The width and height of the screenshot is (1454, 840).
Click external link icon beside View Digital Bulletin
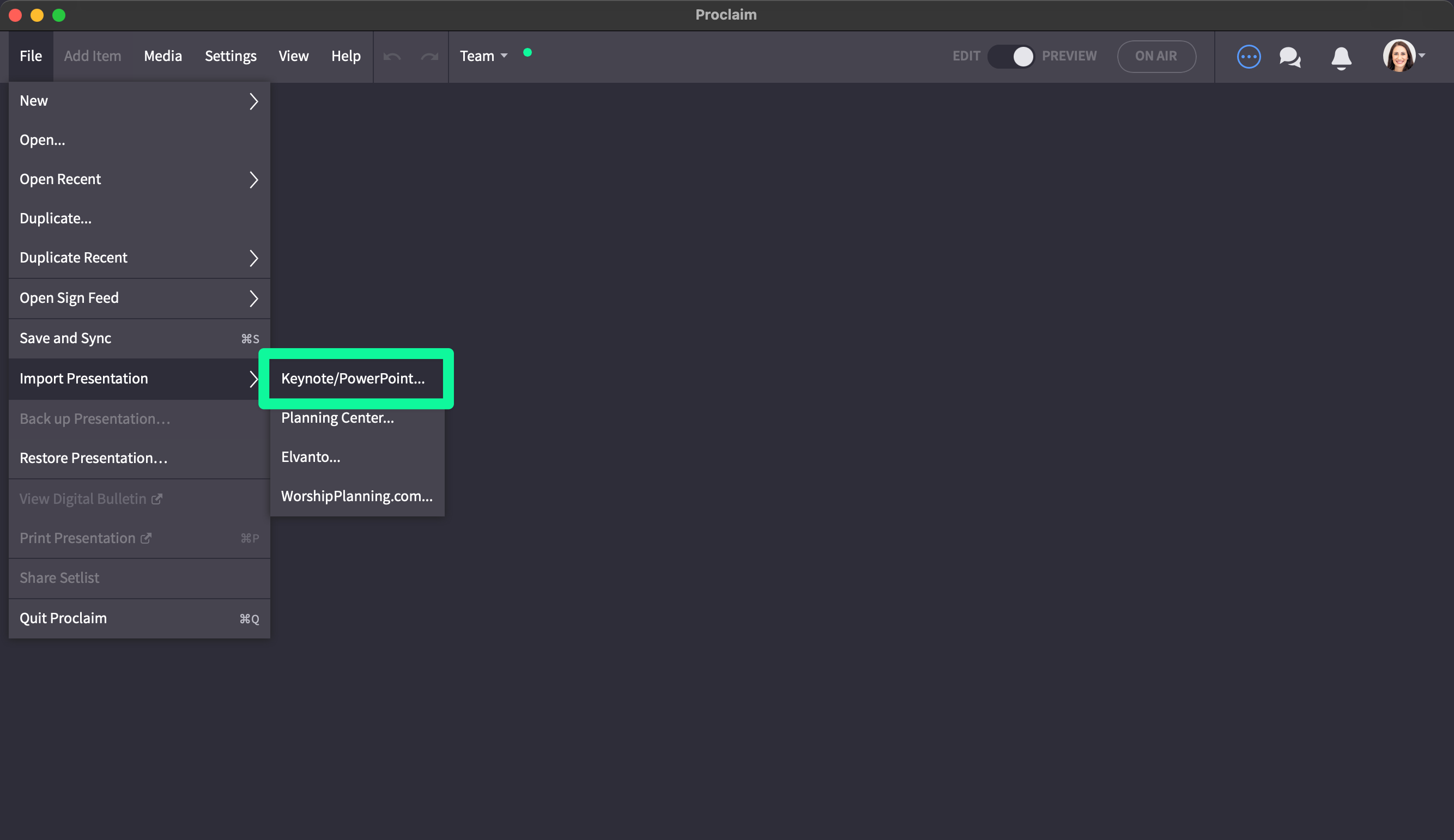tap(157, 498)
